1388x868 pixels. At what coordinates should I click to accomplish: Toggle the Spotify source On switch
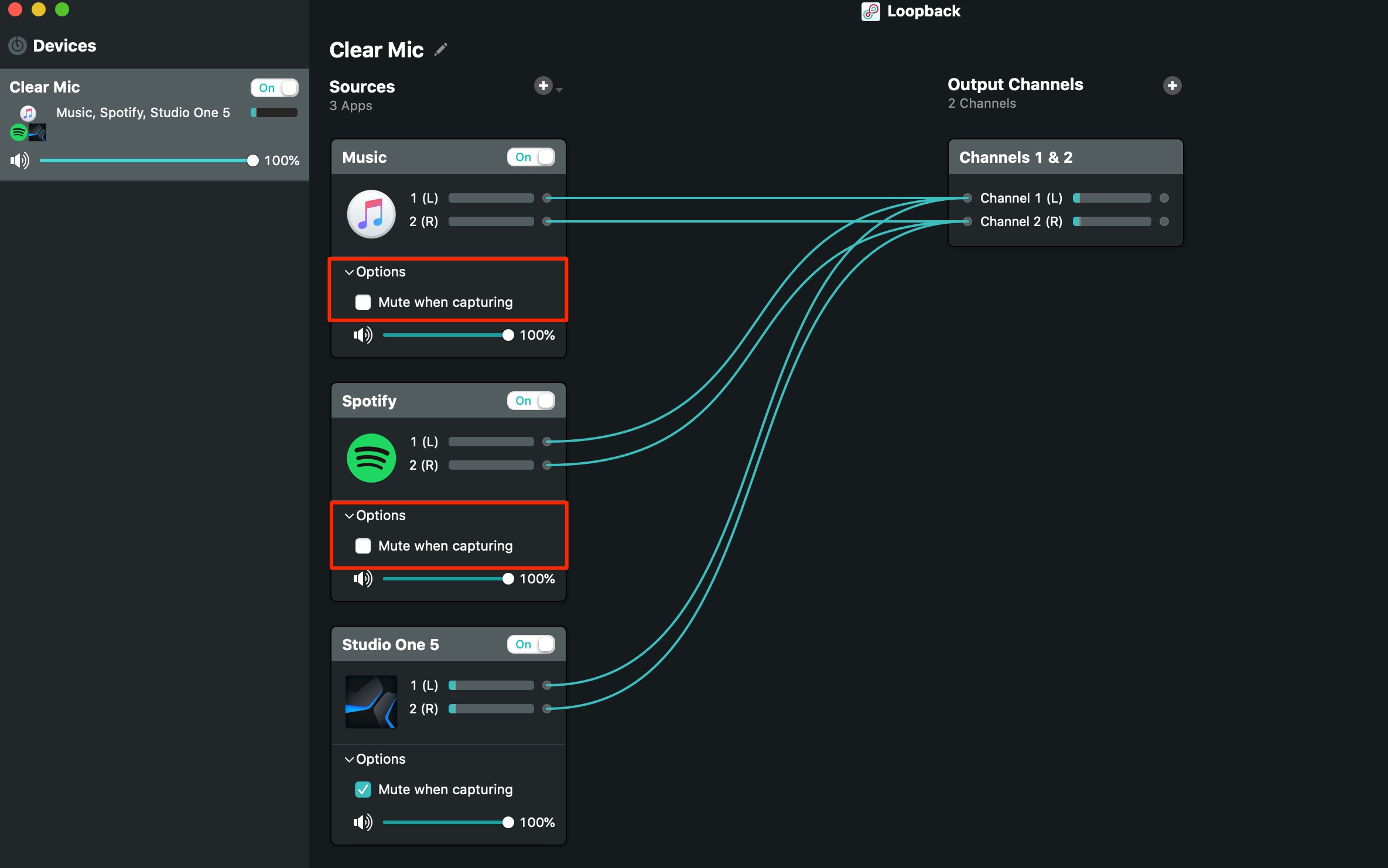coord(531,401)
